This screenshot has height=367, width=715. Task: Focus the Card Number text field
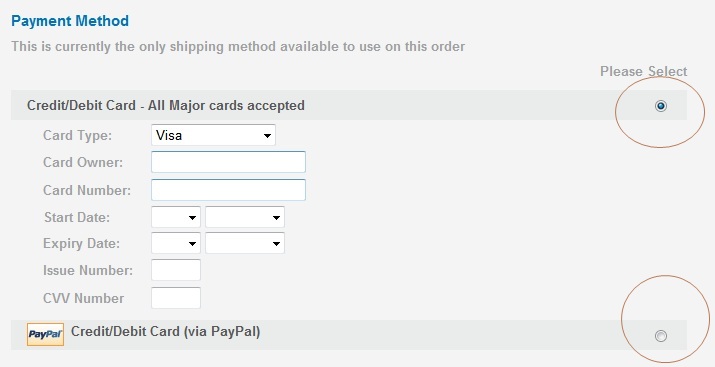tap(228, 190)
